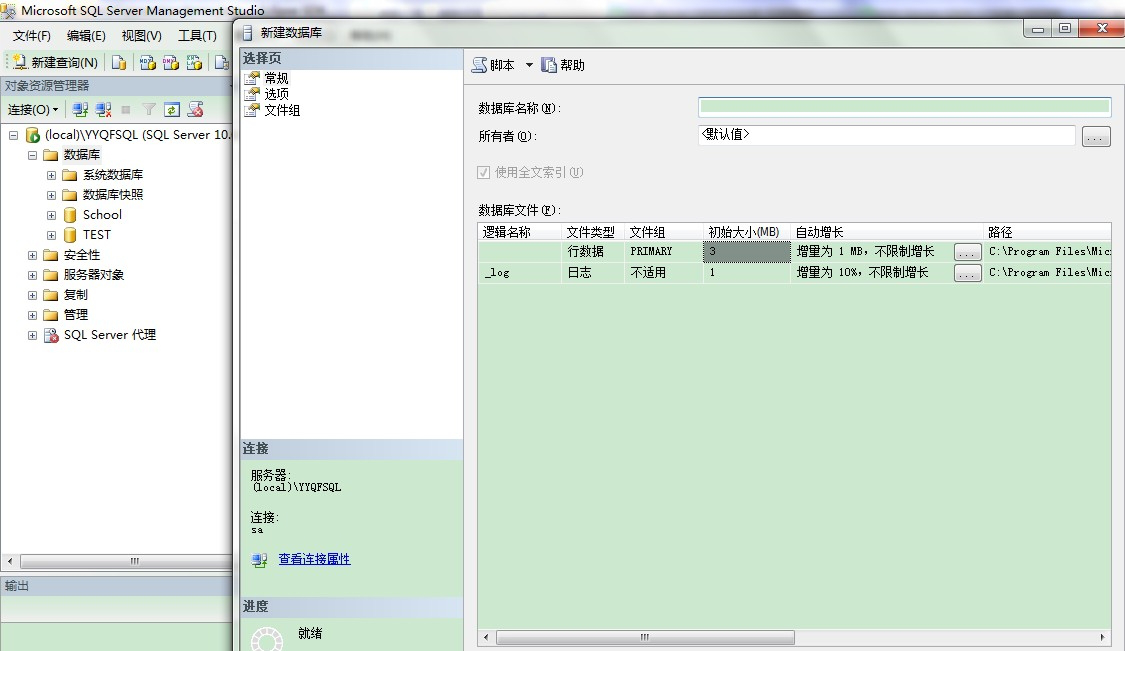Screen dimensions: 1125x677
Task: Click the Analysis Services XMLA Query icon
Action: (x=194, y=63)
